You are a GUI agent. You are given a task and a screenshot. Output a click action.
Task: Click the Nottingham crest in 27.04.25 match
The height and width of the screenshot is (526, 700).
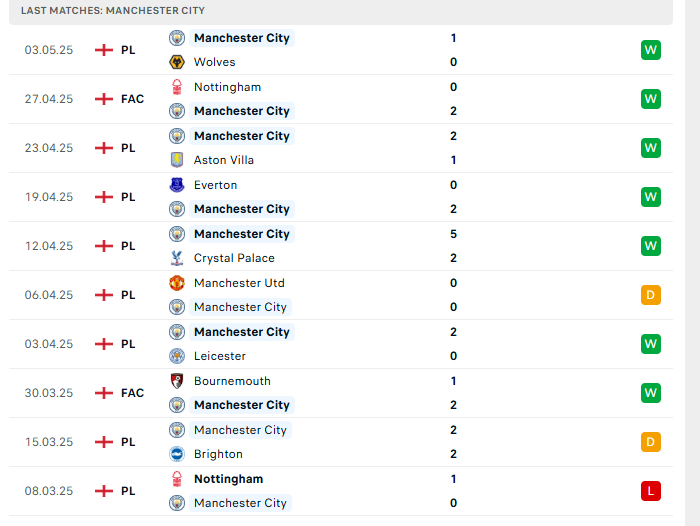(177, 87)
